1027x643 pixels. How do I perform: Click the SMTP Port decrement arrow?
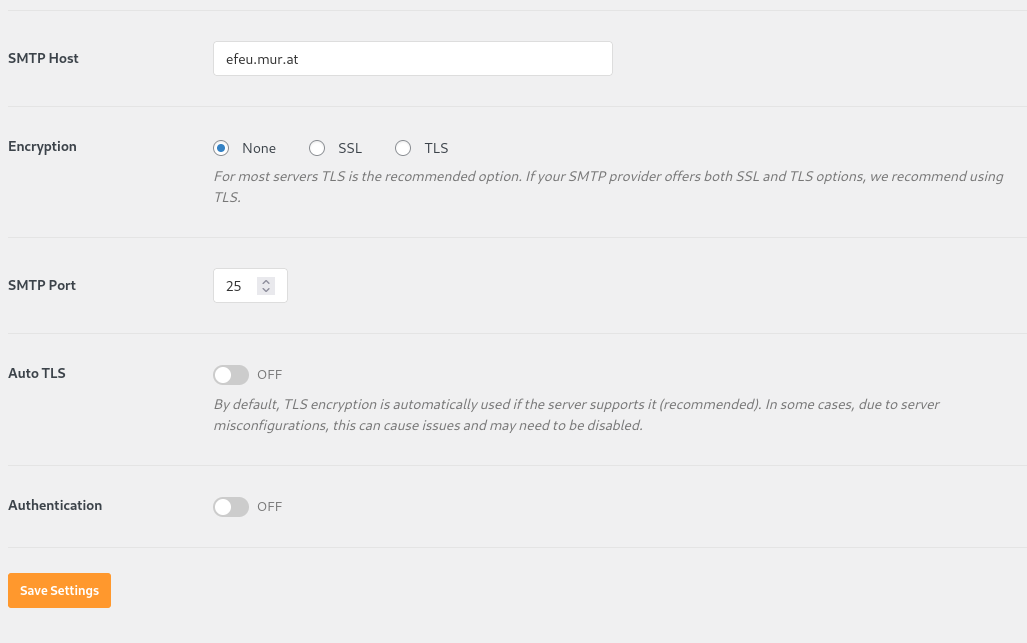click(265, 290)
